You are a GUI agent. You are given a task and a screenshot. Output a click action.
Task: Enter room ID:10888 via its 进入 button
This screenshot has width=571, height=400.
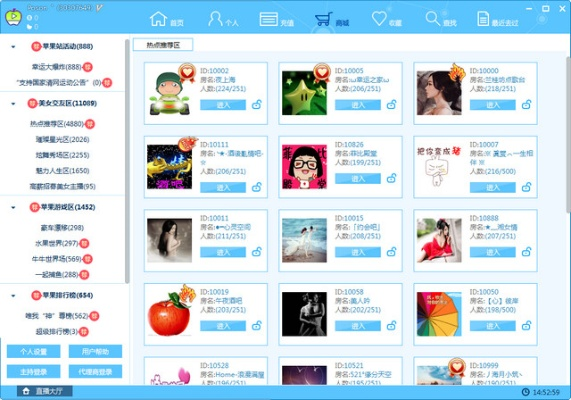pyautogui.click(x=492, y=252)
